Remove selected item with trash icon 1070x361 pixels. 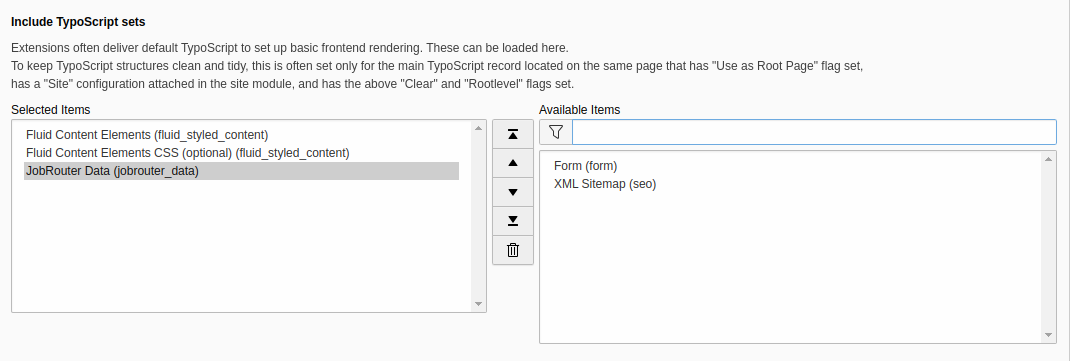(x=512, y=250)
